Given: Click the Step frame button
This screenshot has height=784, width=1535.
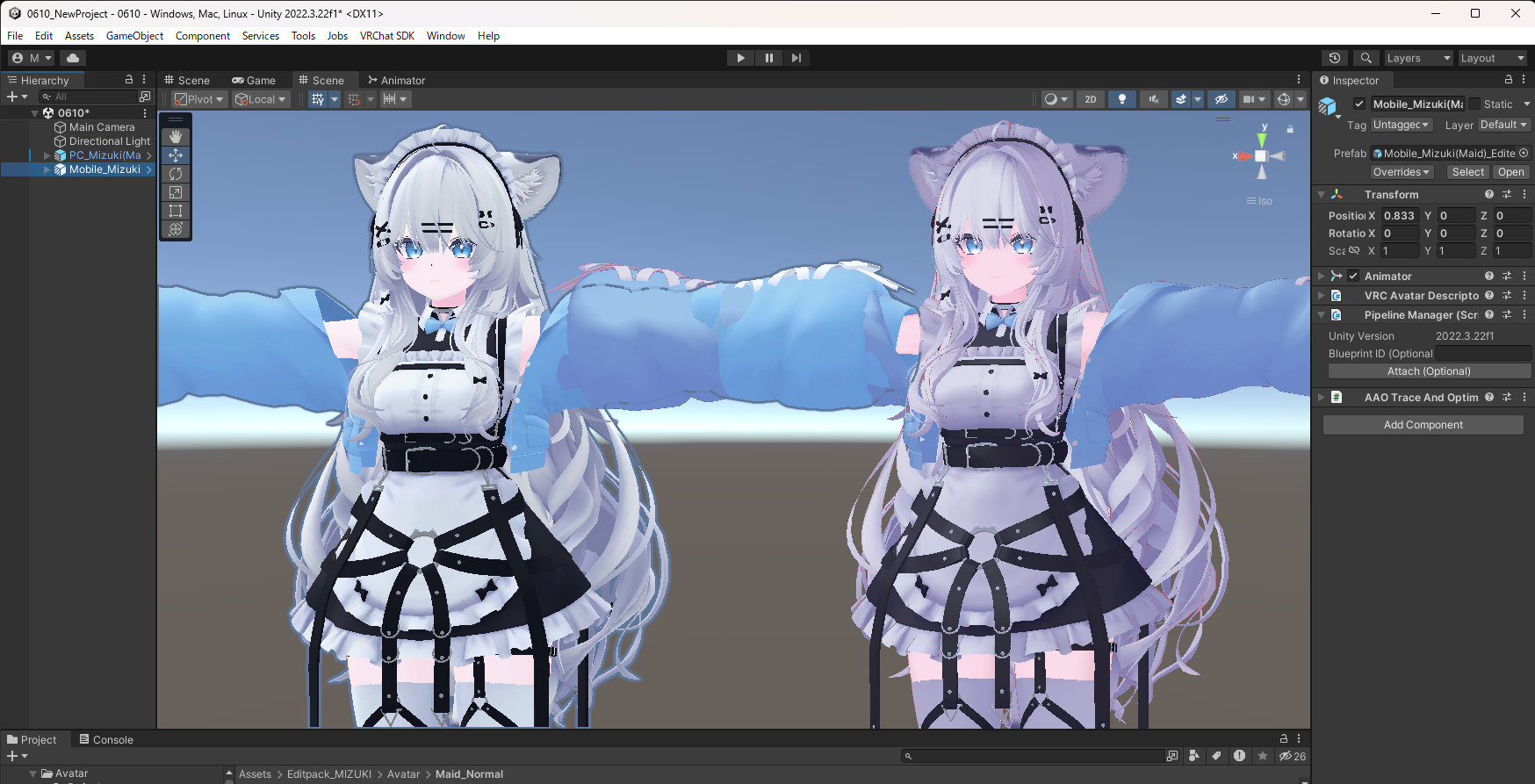Looking at the screenshot, I should [796, 58].
